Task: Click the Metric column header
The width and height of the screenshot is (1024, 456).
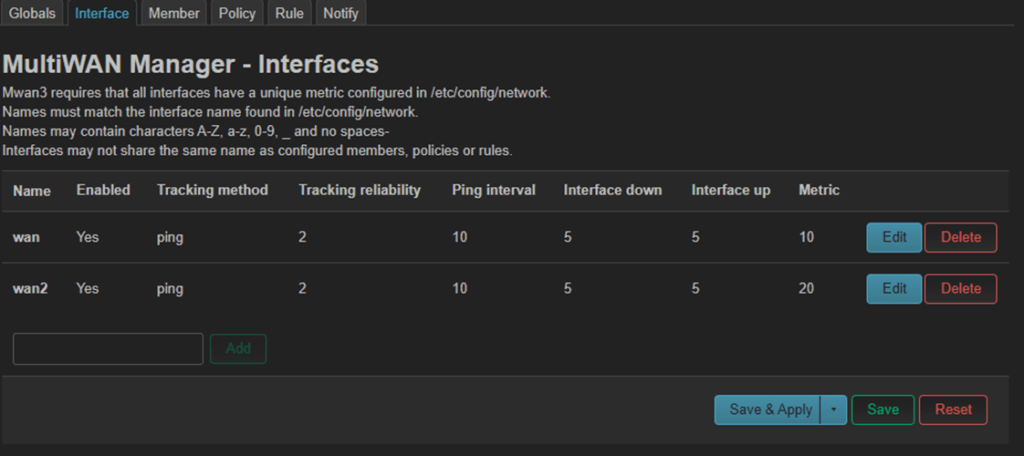Action: click(x=819, y=190)
